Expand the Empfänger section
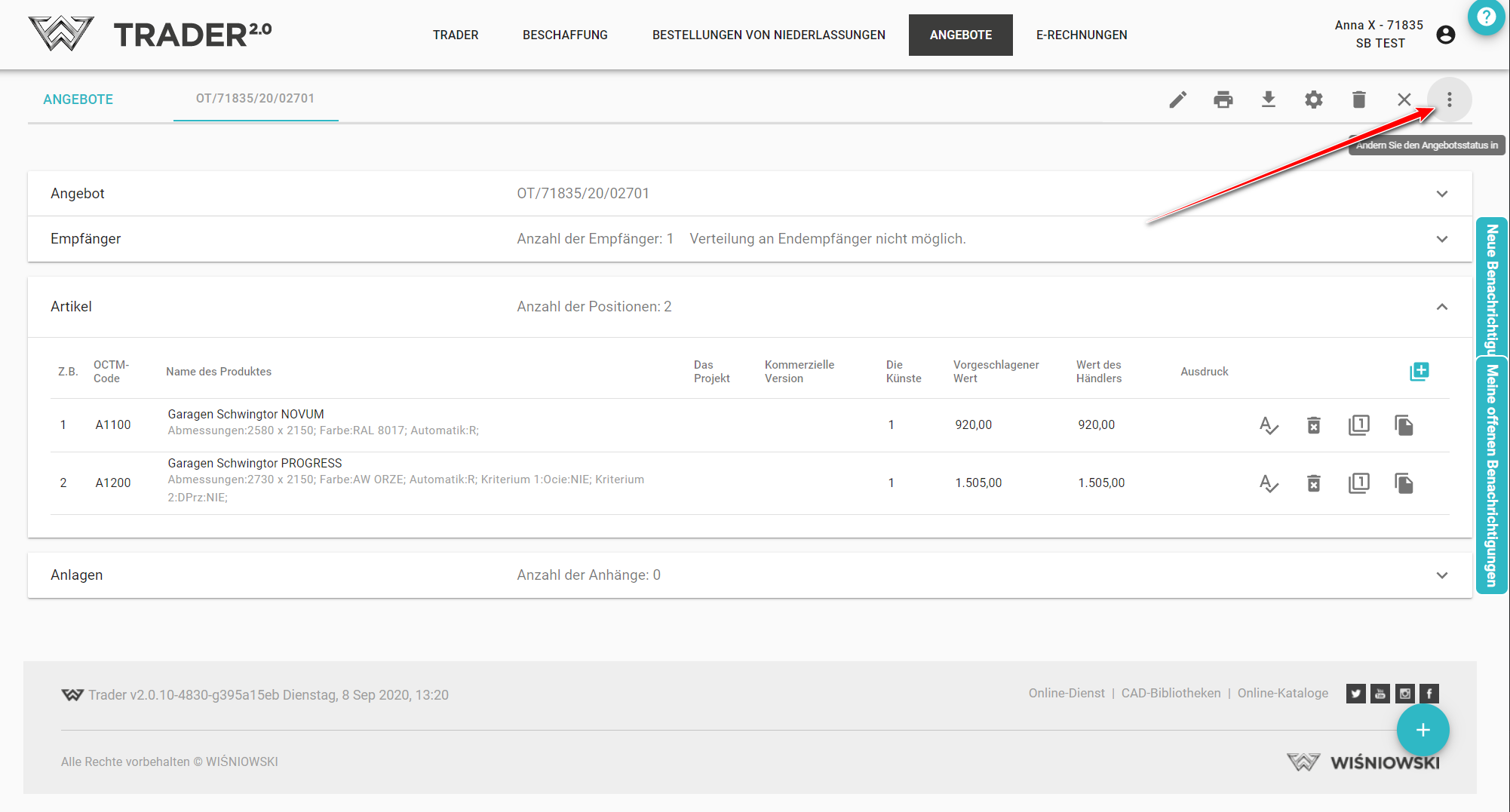The image size is (1510, 812). point(1441,239)
